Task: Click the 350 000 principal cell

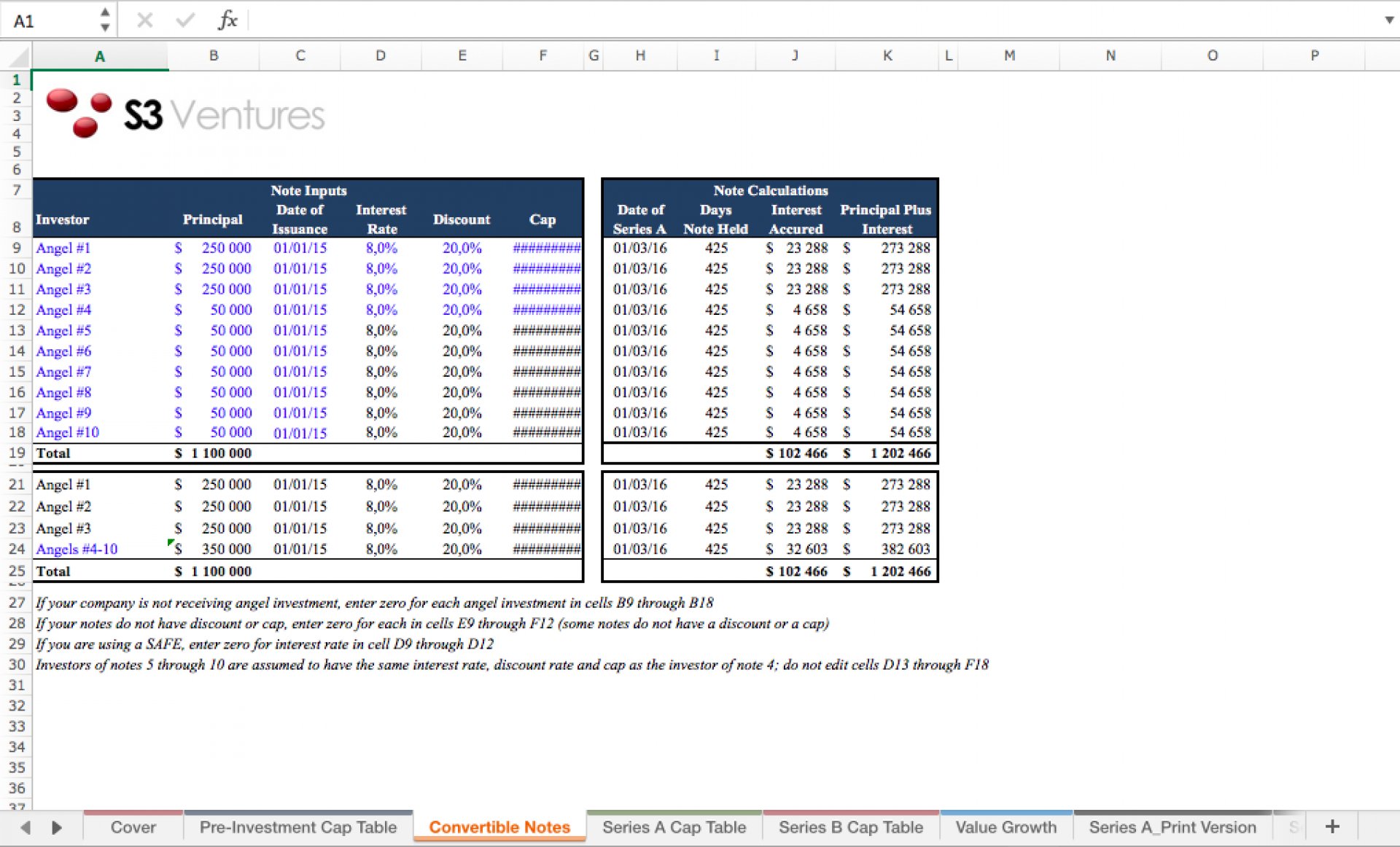Action: click(x=214, y=549)
